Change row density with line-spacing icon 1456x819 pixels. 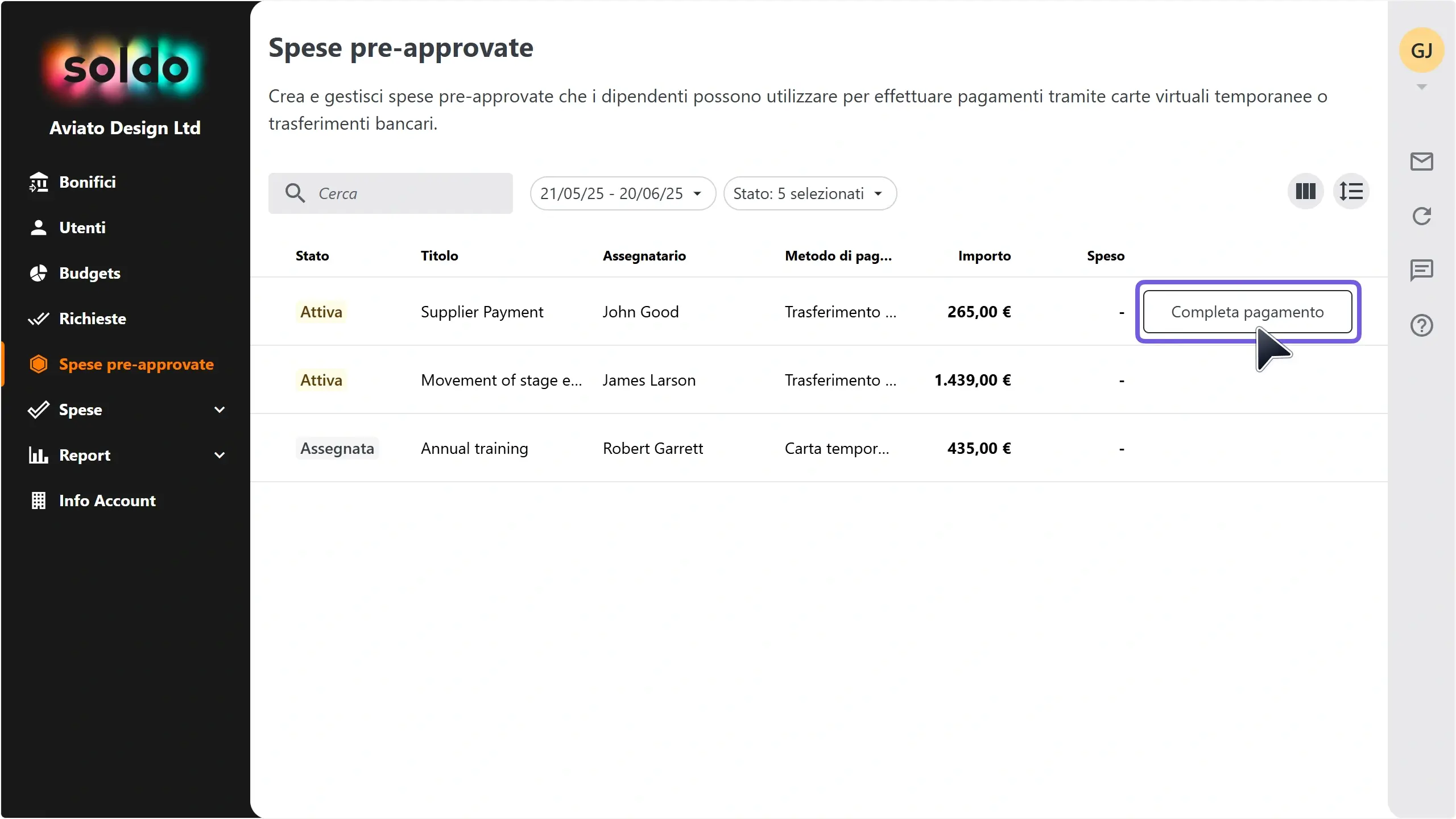click(1351, 191)
